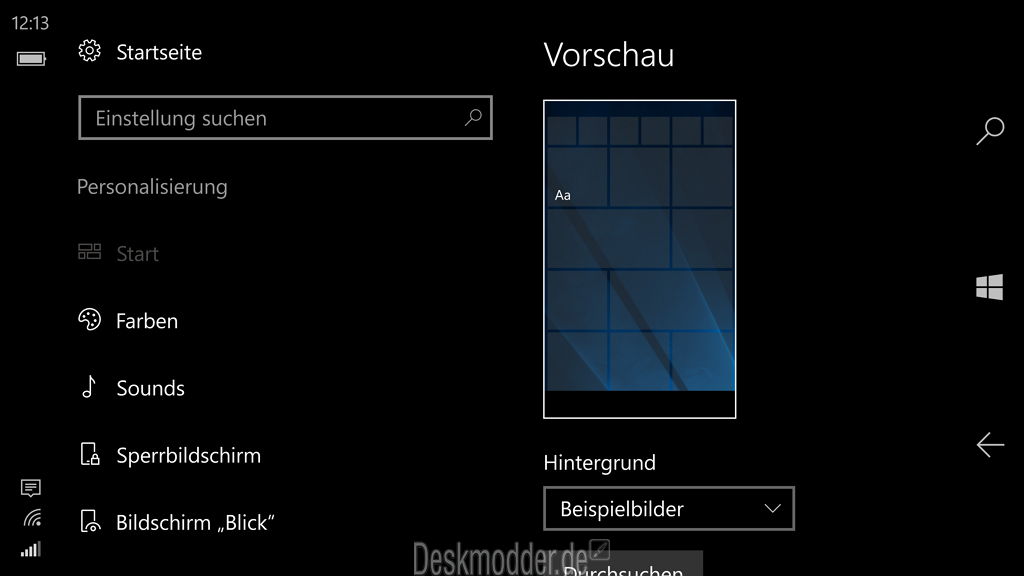
Task: Open the notification message icon
Action: point(31,488)
